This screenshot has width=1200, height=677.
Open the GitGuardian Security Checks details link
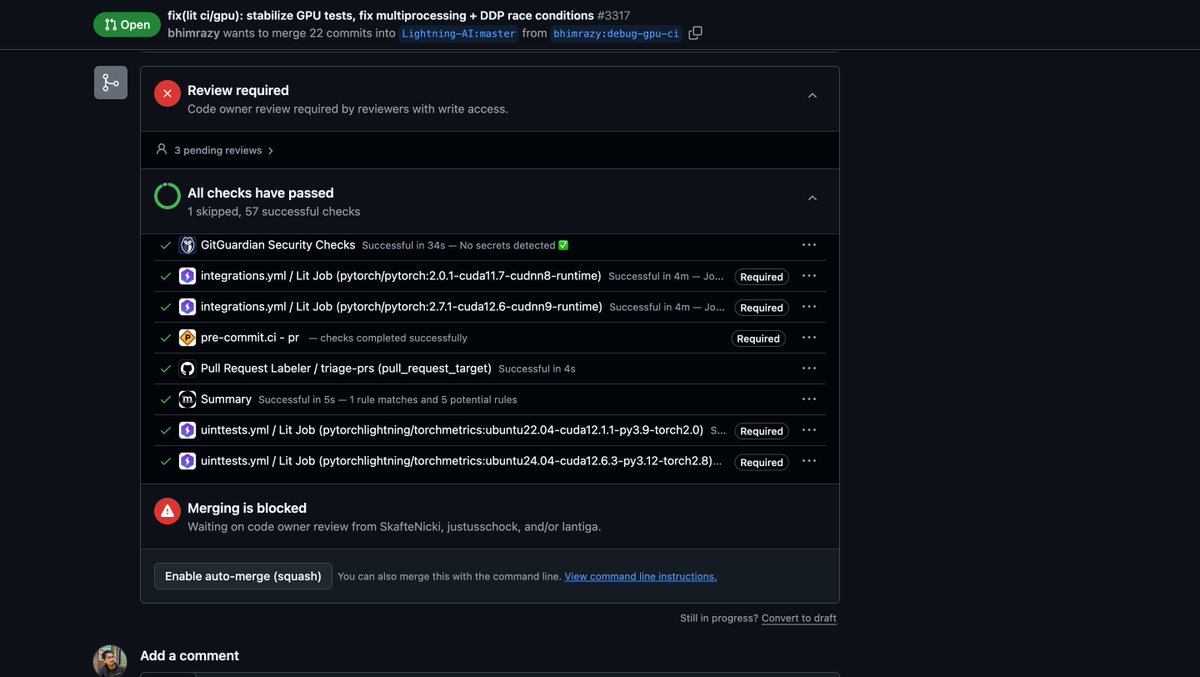tap(278, 245)
